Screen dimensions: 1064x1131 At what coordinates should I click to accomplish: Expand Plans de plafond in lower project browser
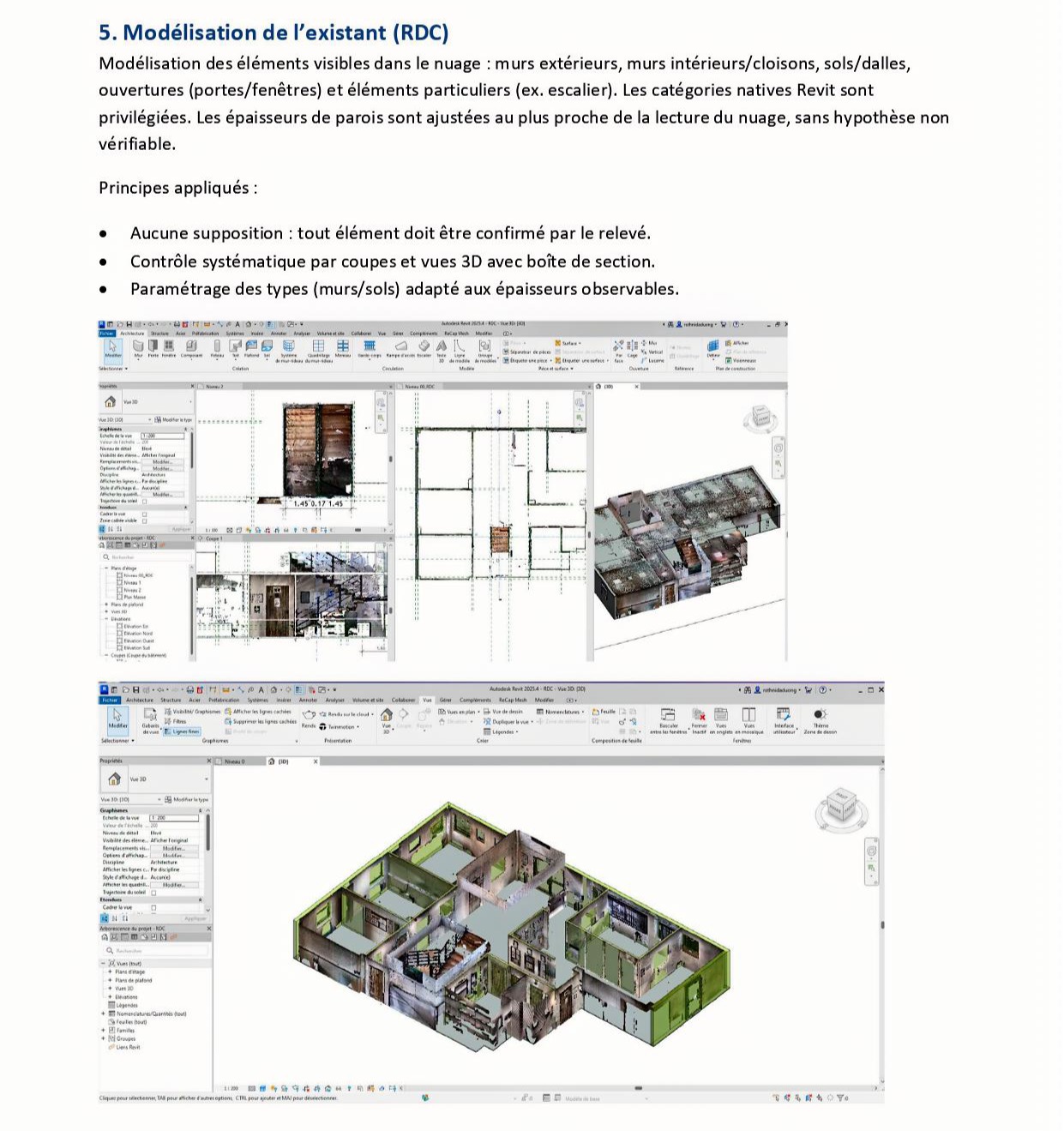pyautogui.click(x=110, y=980)
